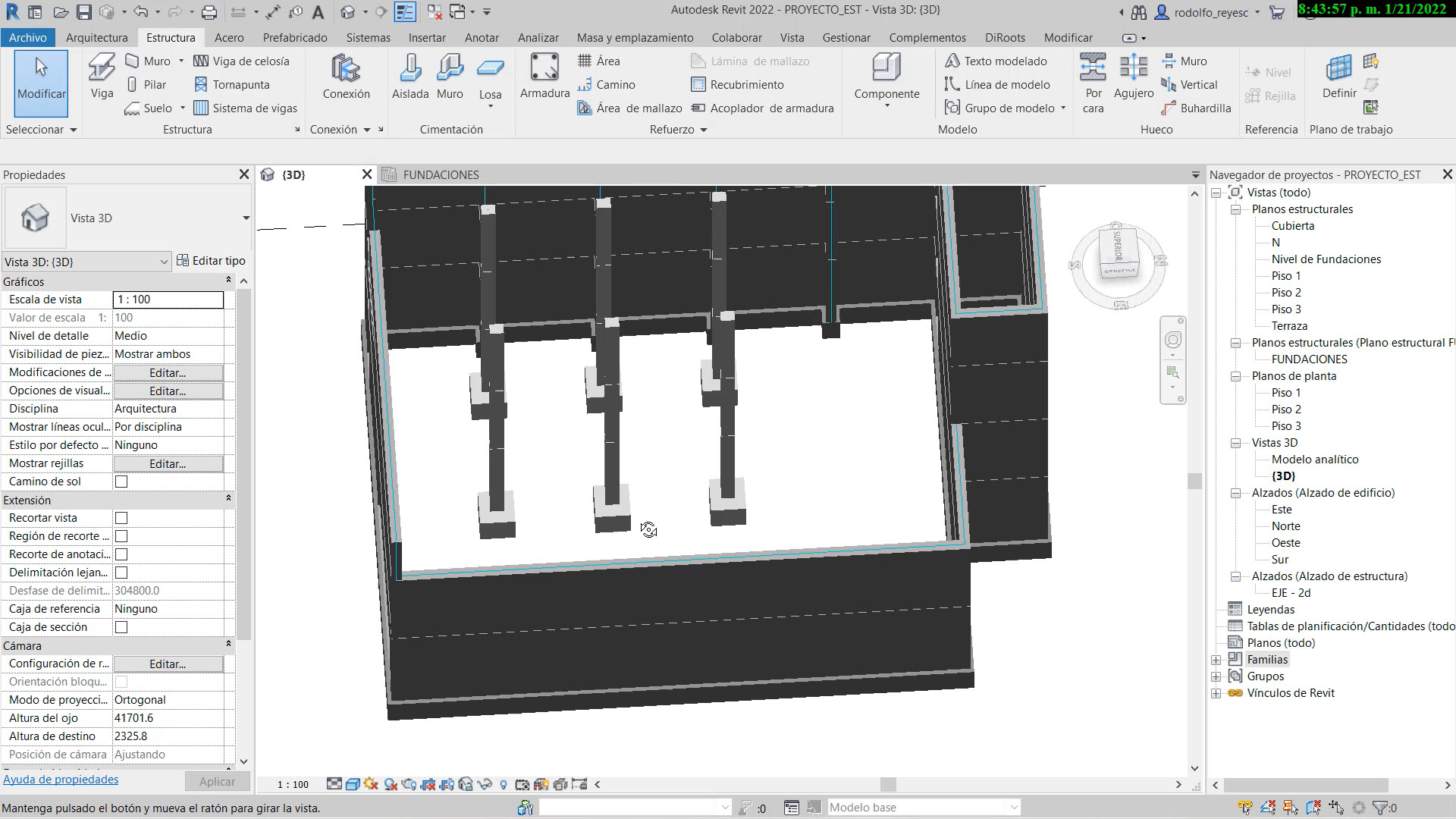1456x819 pixels.
Task: Open the Conexión tool
Action: click(x=346, y=76)
